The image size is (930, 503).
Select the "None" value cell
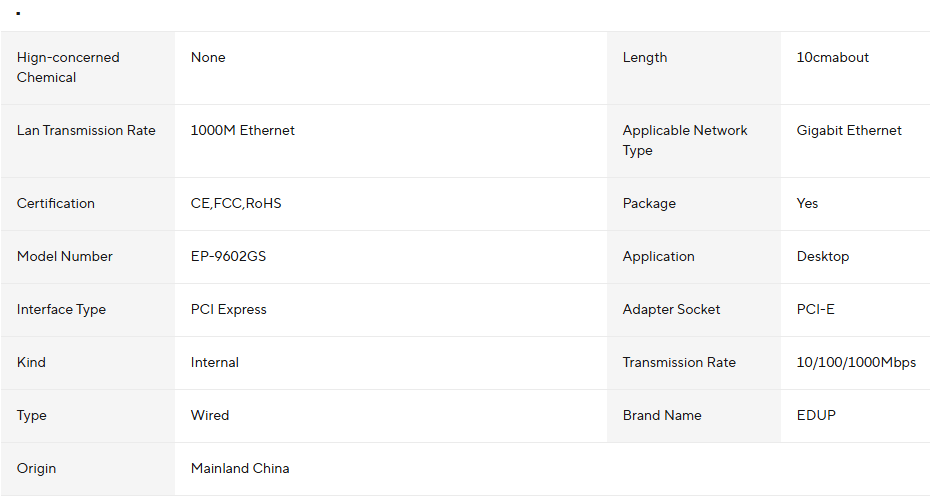click(x=208, y=57)
